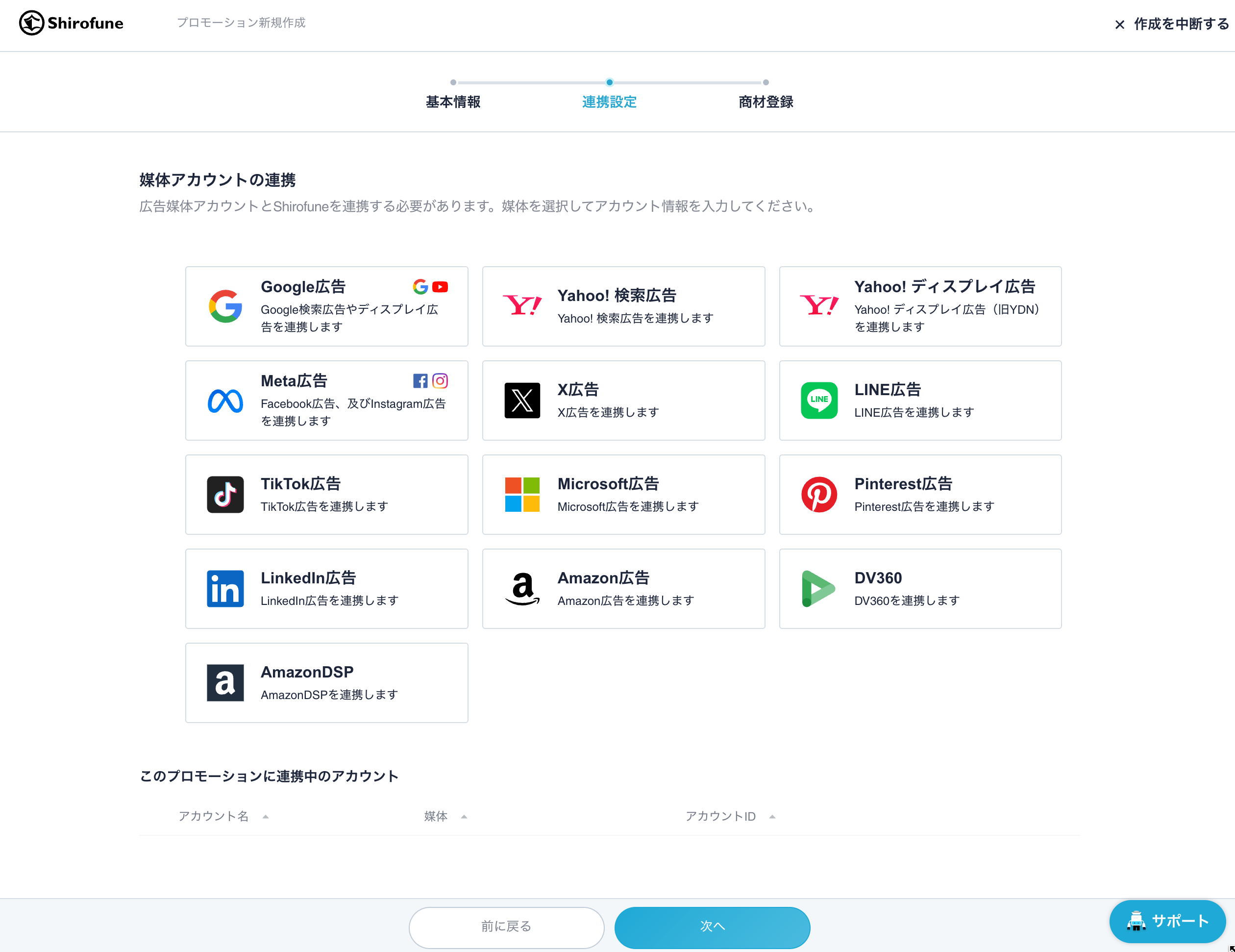Select the LinkedIn広告 title

coord(308,578)
